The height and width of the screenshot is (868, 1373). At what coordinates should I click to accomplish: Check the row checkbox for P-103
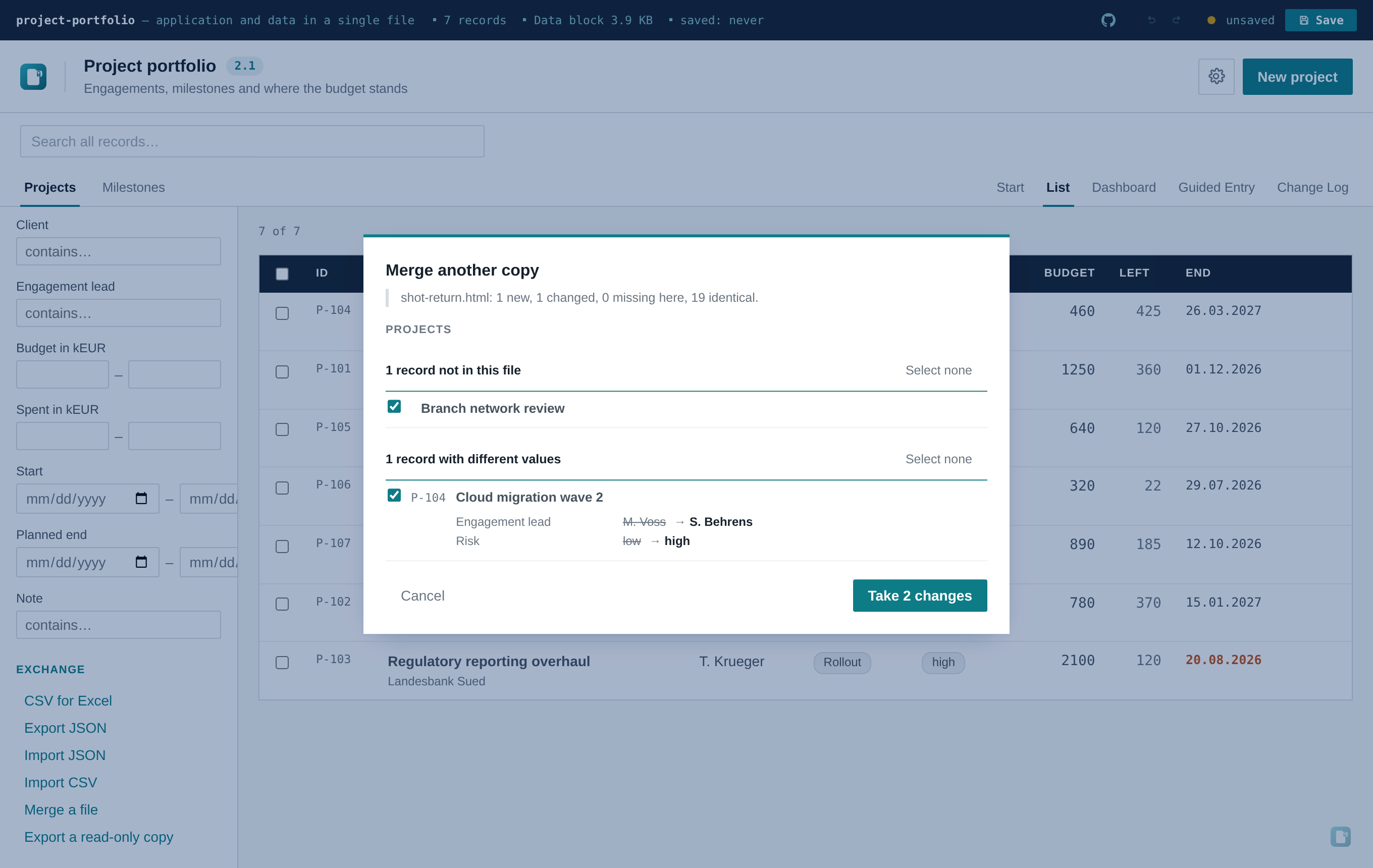[x=282, y=662]
